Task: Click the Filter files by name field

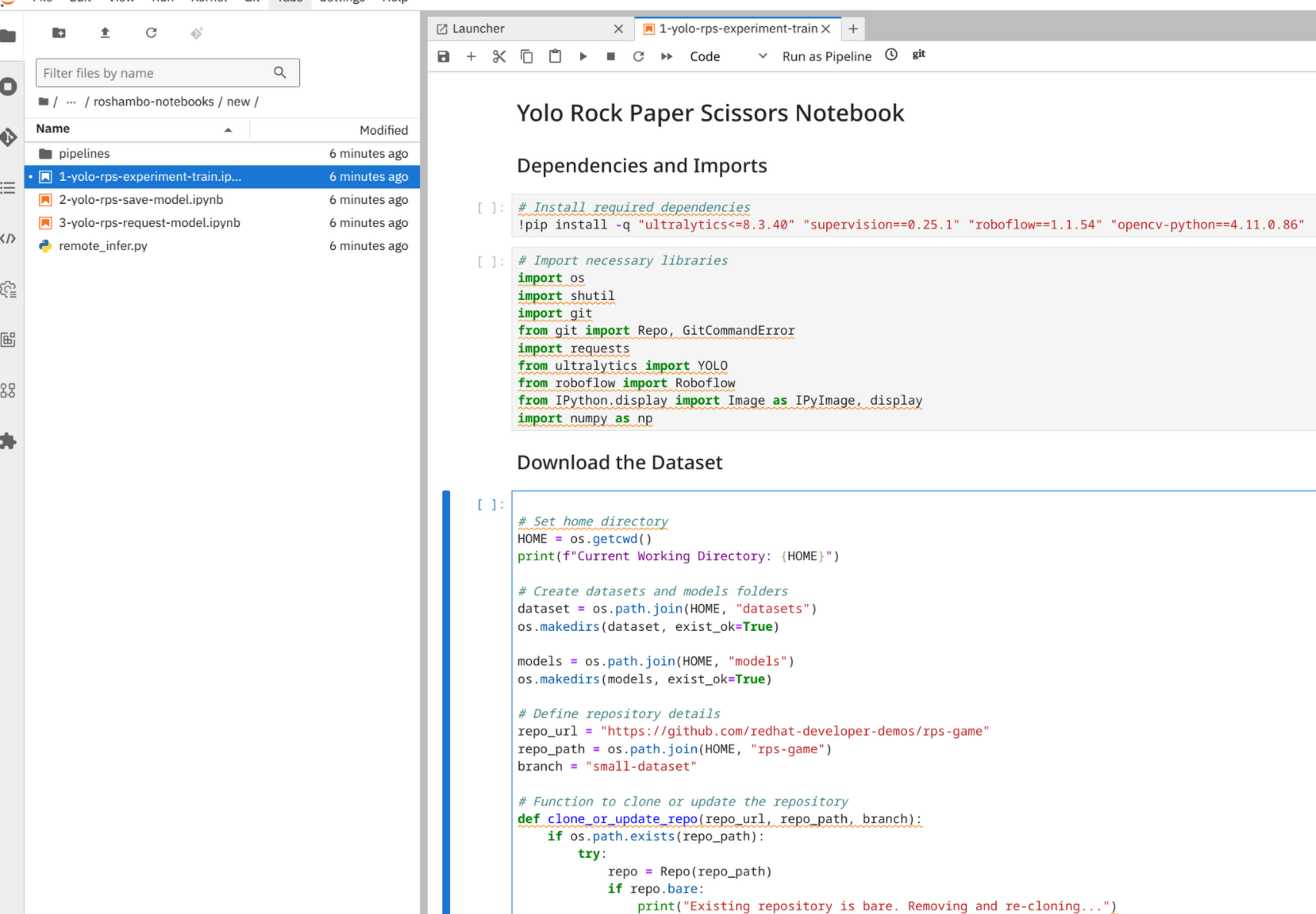Action: (168, 72)
